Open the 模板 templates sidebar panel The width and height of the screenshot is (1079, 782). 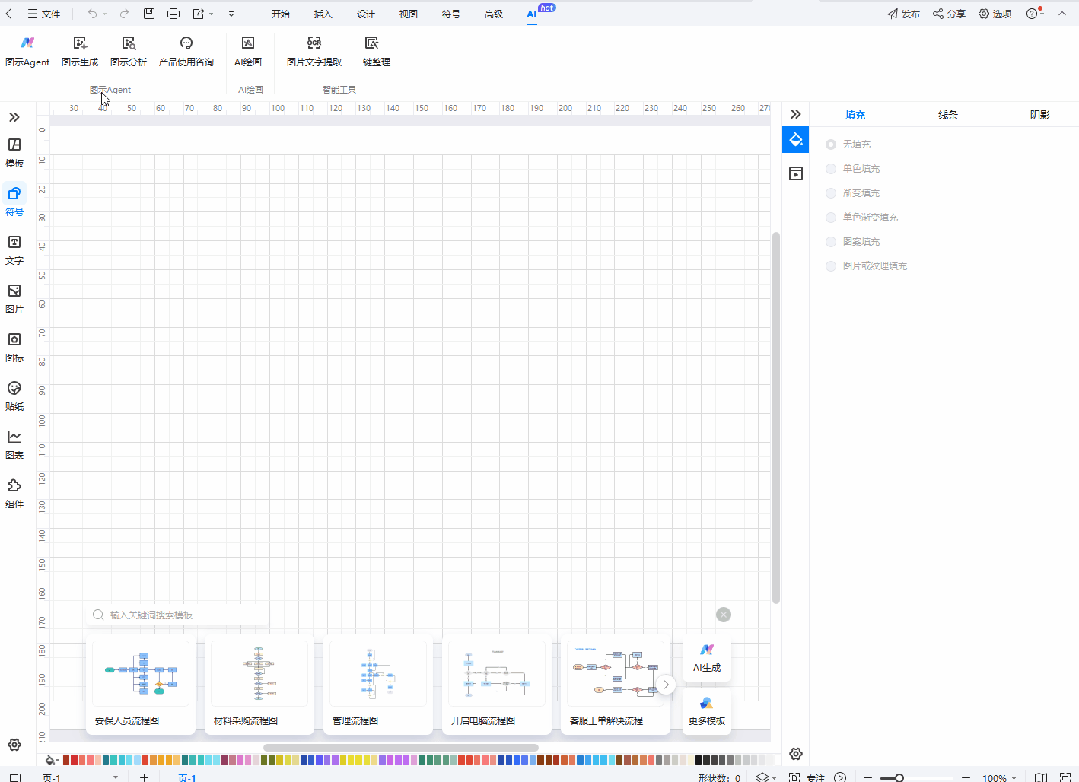coord(14,152)
